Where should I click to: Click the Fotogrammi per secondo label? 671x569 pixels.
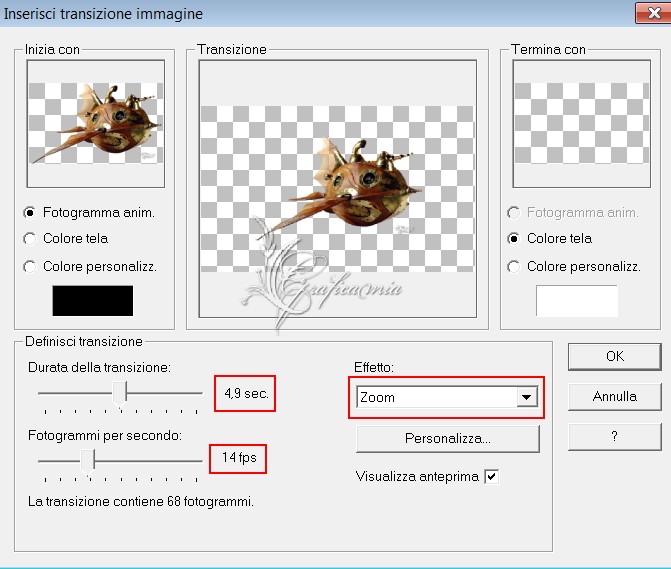pyautogui.click(x=105, y=436)
